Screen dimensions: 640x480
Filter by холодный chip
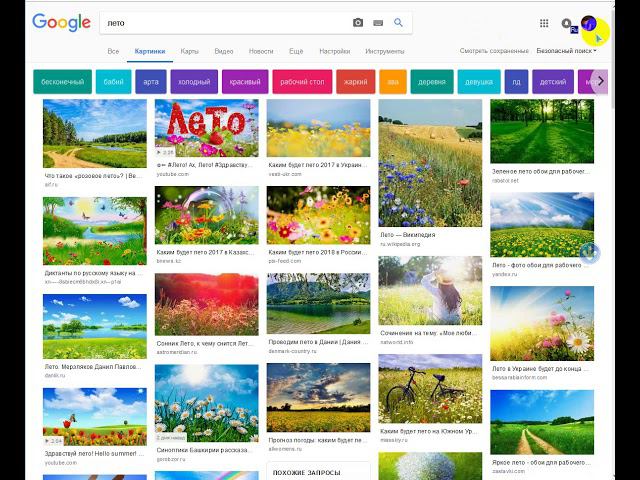194,82
